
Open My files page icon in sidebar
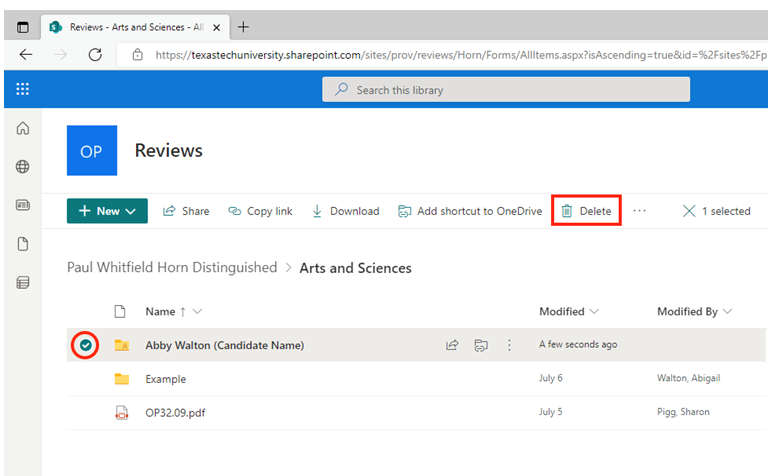click(x=23, y=244)
